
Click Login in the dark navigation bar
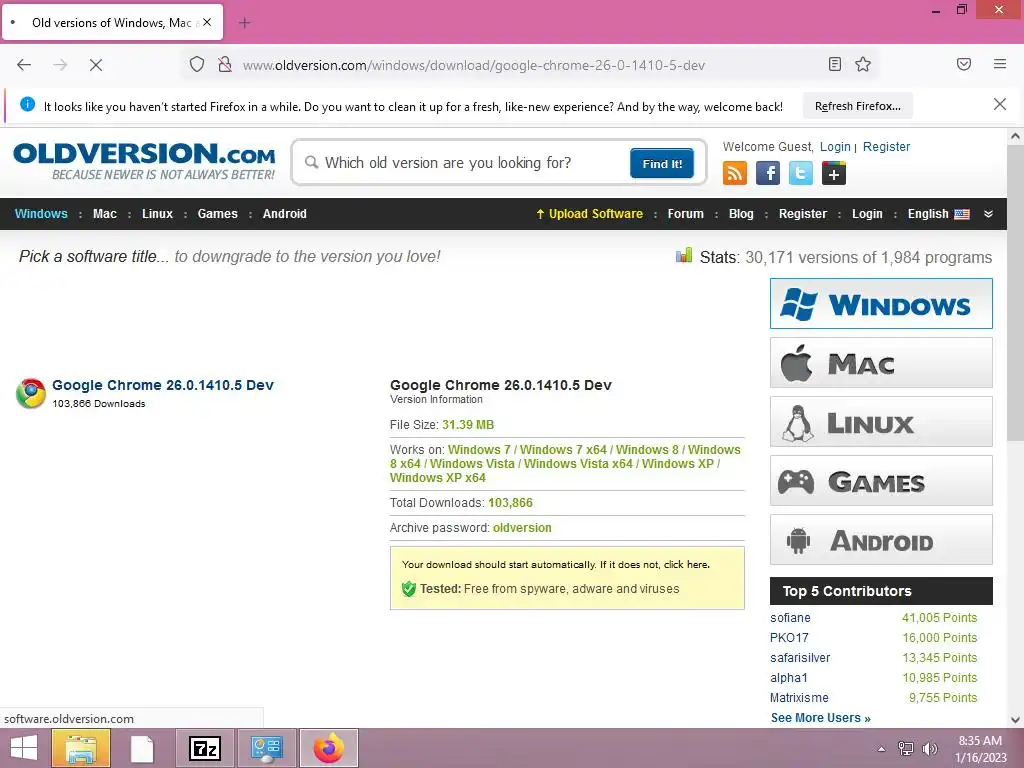click(867, 214)
